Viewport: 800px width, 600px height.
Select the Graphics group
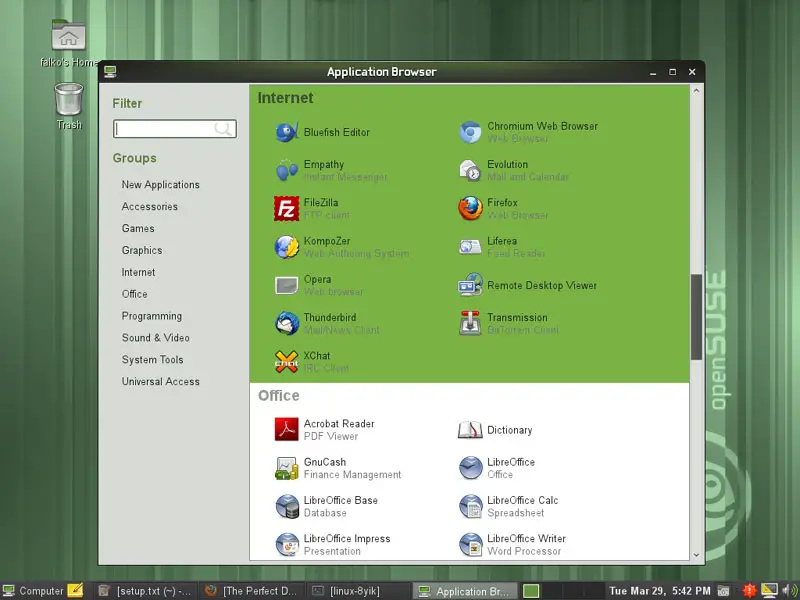tap(142, 251)
